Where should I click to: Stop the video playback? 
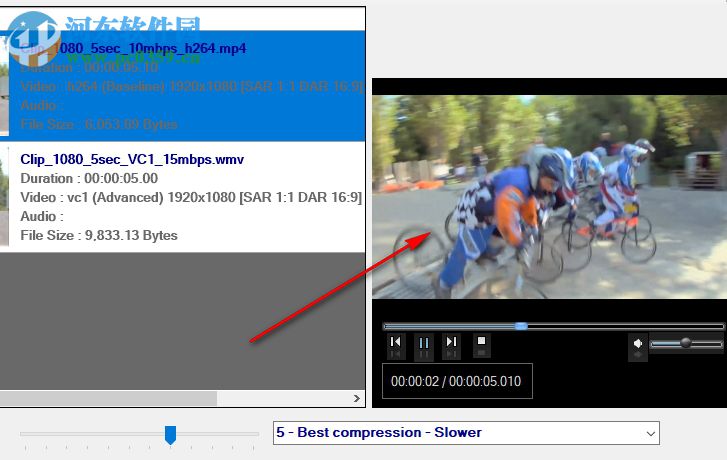(482, 345)
